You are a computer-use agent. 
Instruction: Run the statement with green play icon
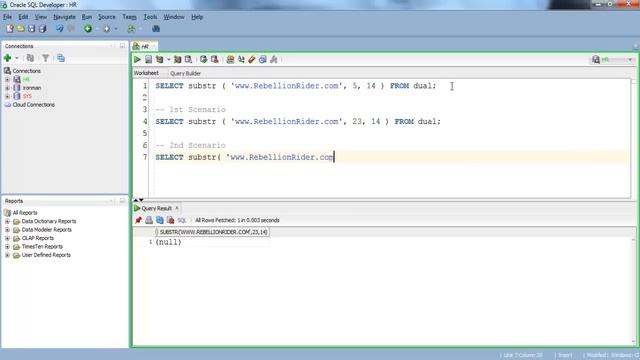(137, 60)
